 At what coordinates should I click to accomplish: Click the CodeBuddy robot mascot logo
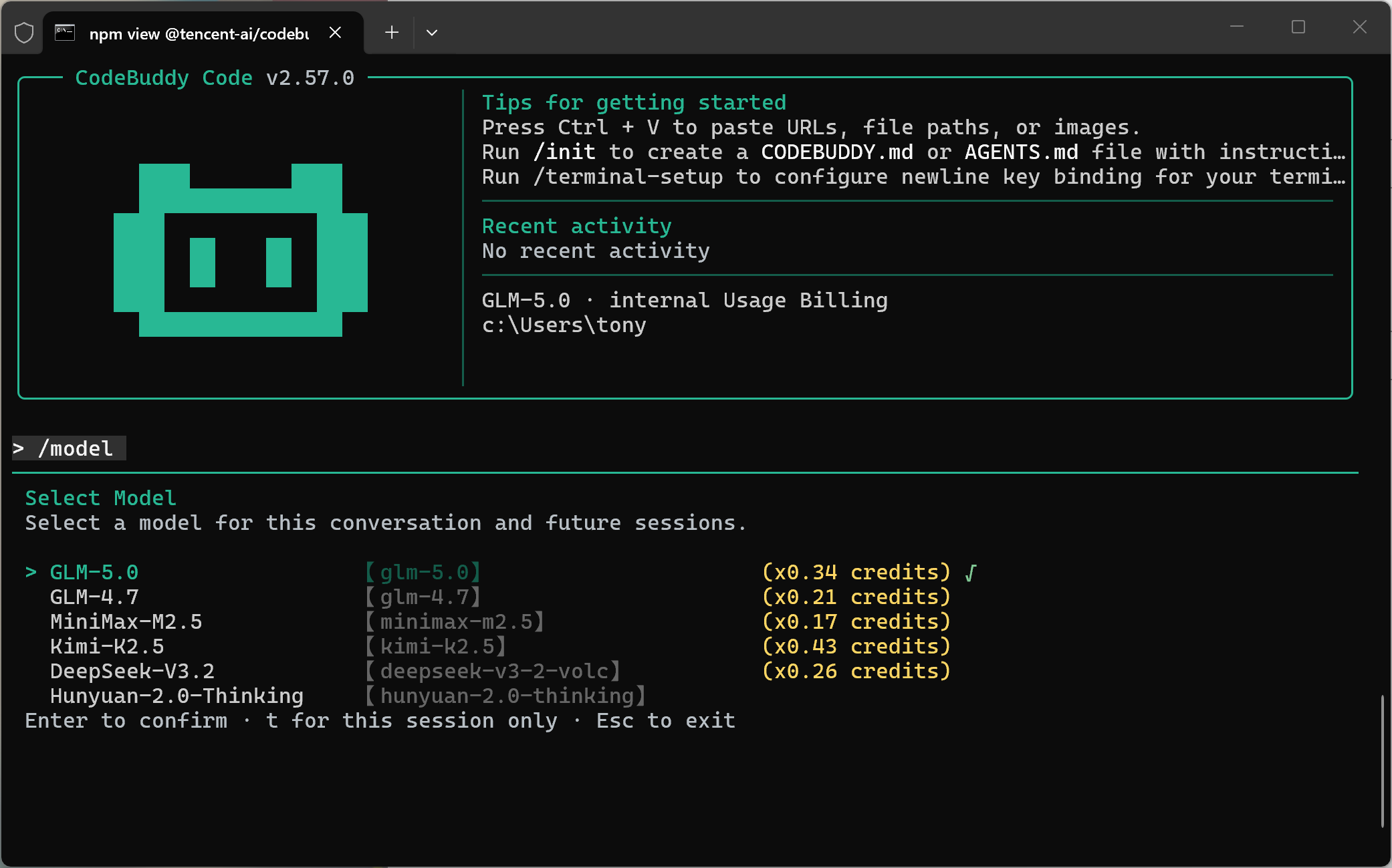(x=241, y=250)
